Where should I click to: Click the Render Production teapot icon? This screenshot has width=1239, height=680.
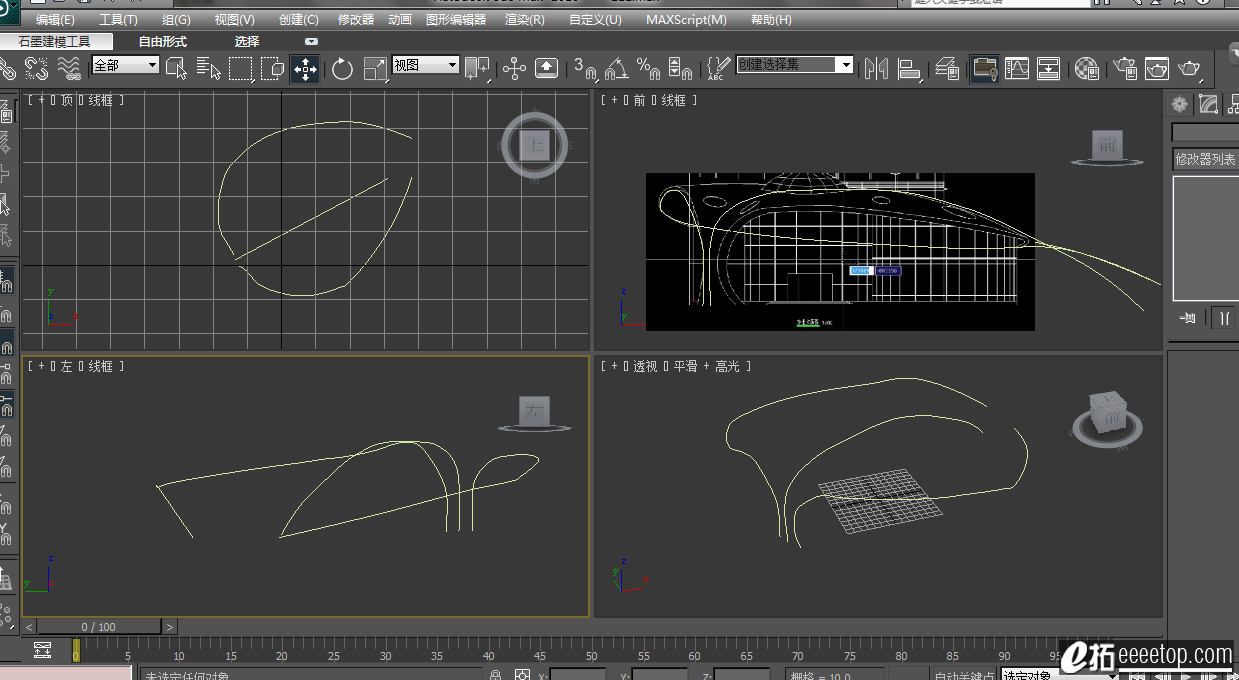(1190, 68)
